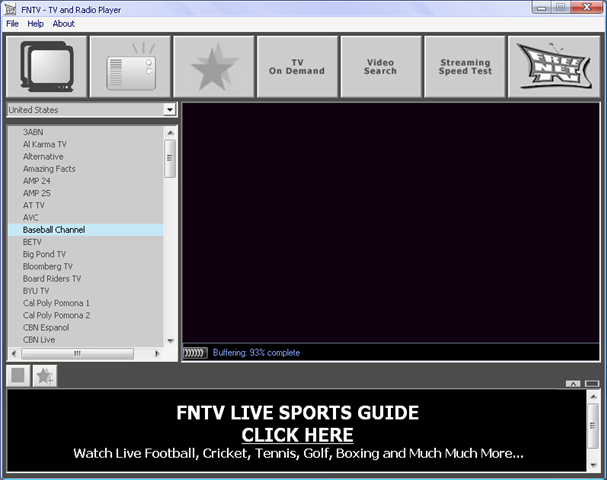The image size is (607, 480).
Task: Click the banner panel rectangle toggle button
Action: [x=592, y=384]
